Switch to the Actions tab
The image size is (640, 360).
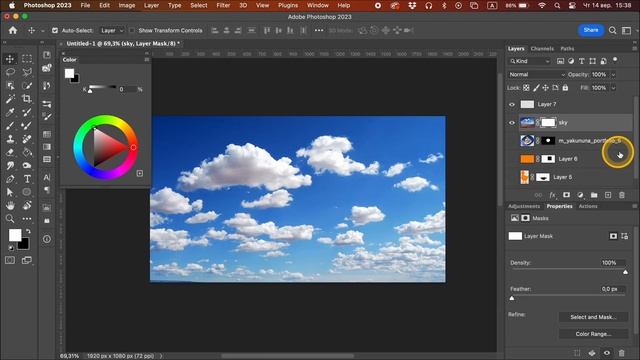tap(588, 206)
